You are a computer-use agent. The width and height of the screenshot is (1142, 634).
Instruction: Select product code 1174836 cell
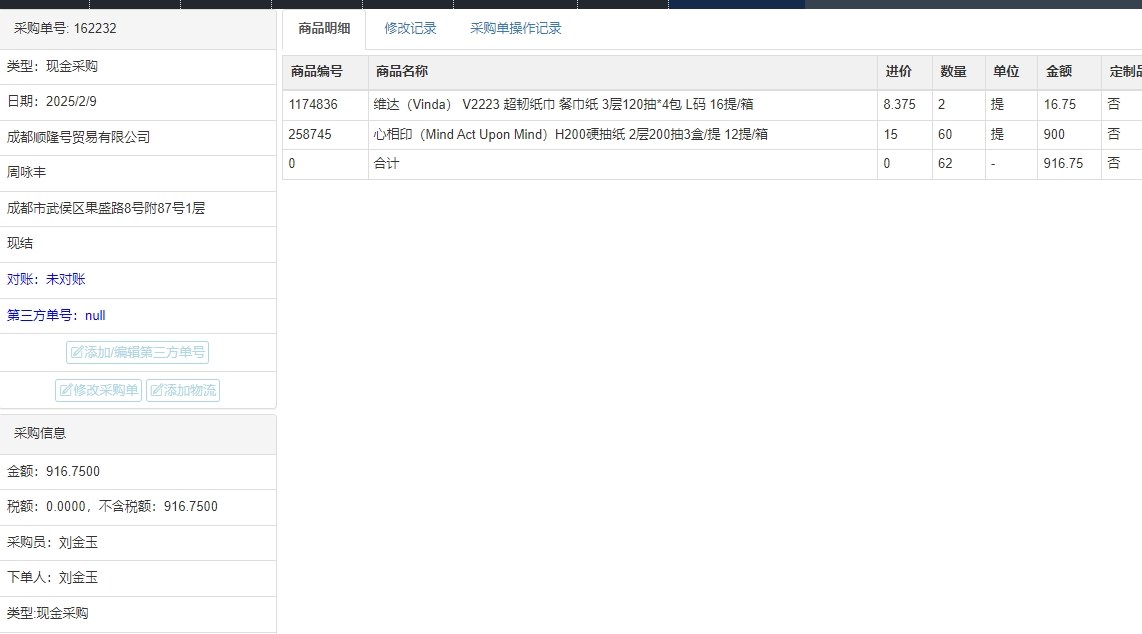click(x=325, y=105)
